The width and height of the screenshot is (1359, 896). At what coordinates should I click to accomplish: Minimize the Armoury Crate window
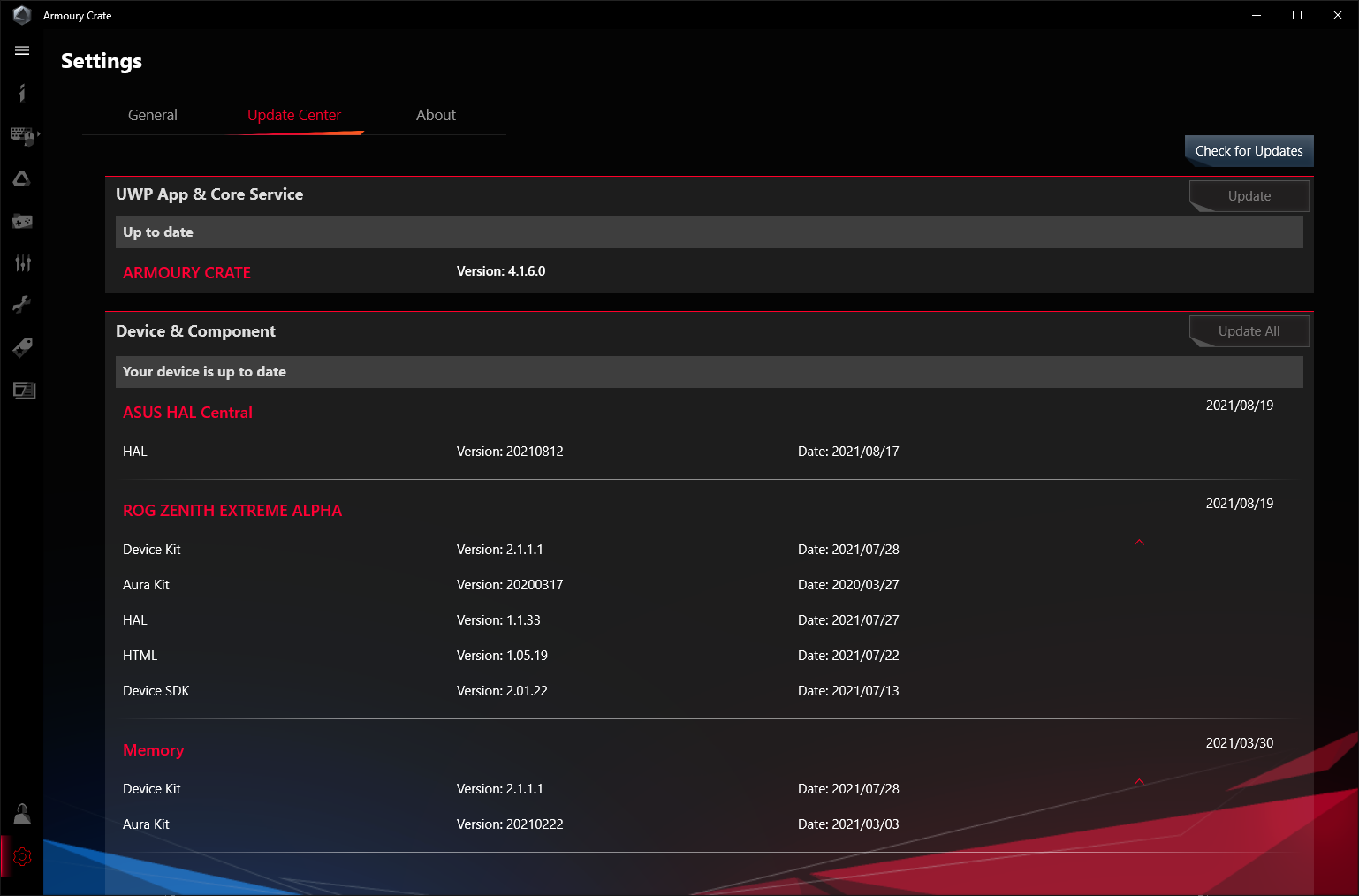pos(1257,15)
